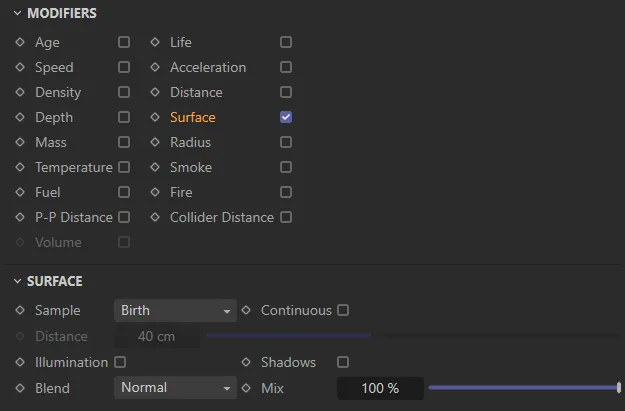Click the keyframe diamond beside Blend

click(20, 387)
